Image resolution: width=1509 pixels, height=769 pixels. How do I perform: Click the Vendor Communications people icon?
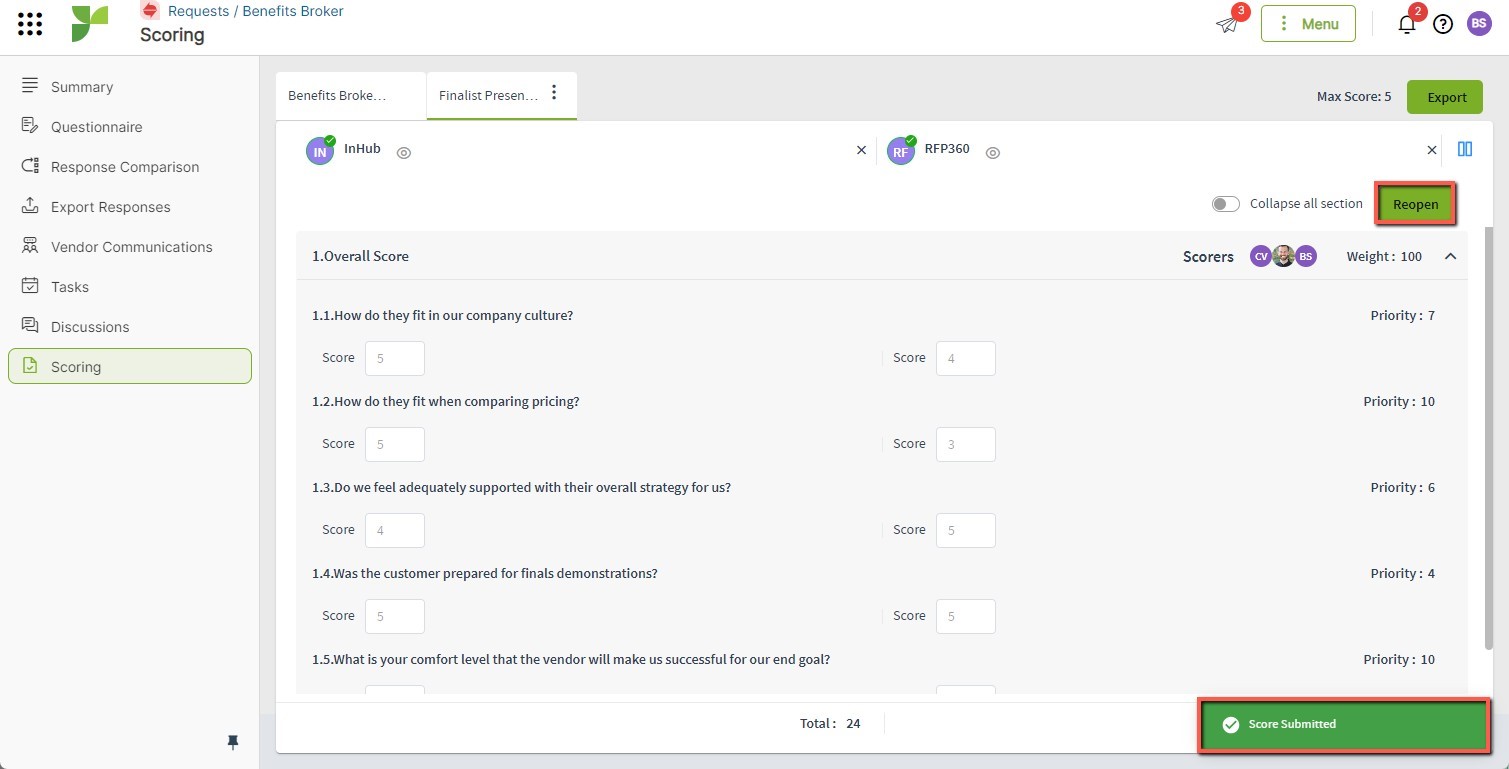click(x=30, y=246)
